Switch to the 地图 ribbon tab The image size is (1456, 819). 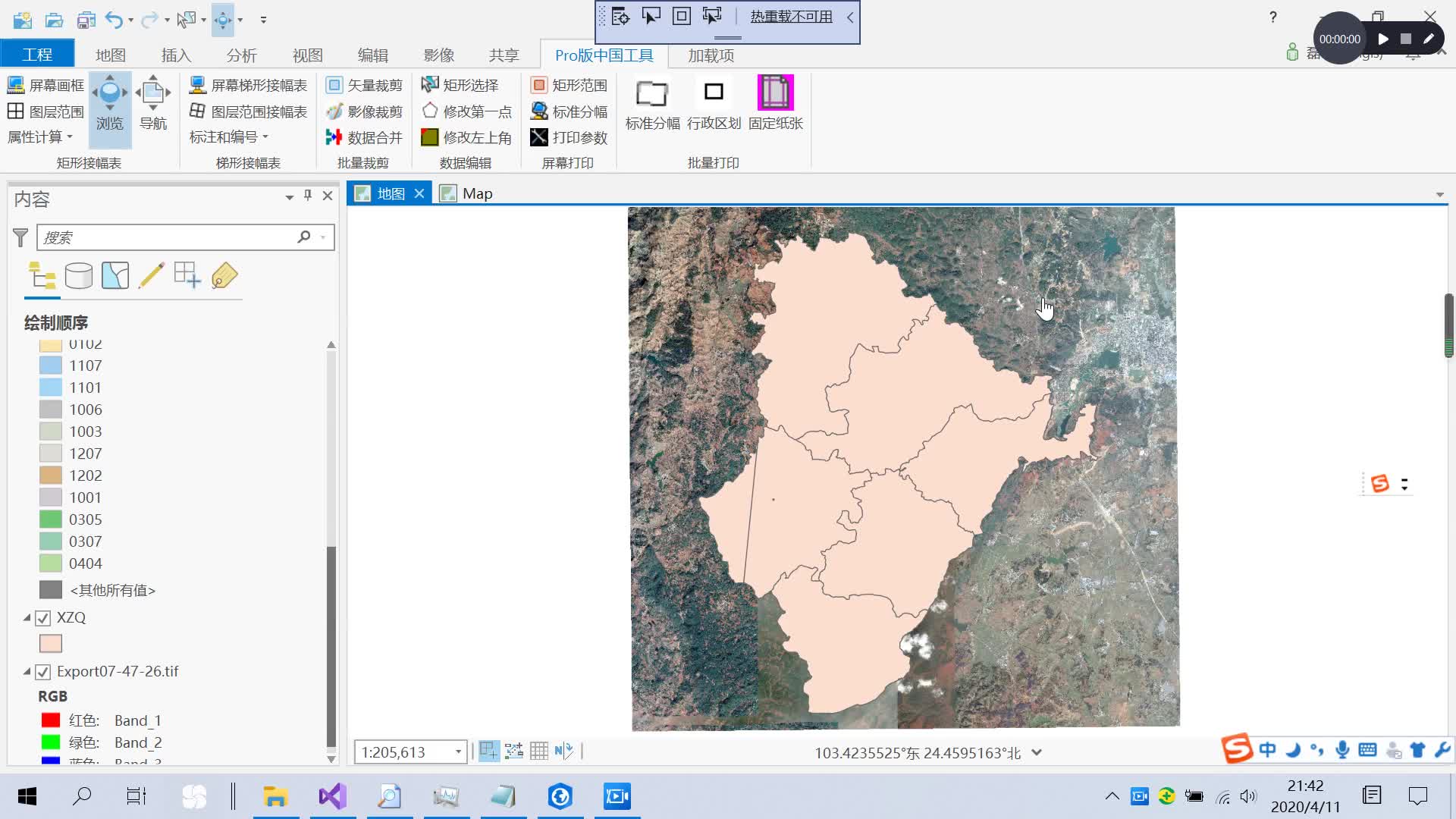click(111, 55)
